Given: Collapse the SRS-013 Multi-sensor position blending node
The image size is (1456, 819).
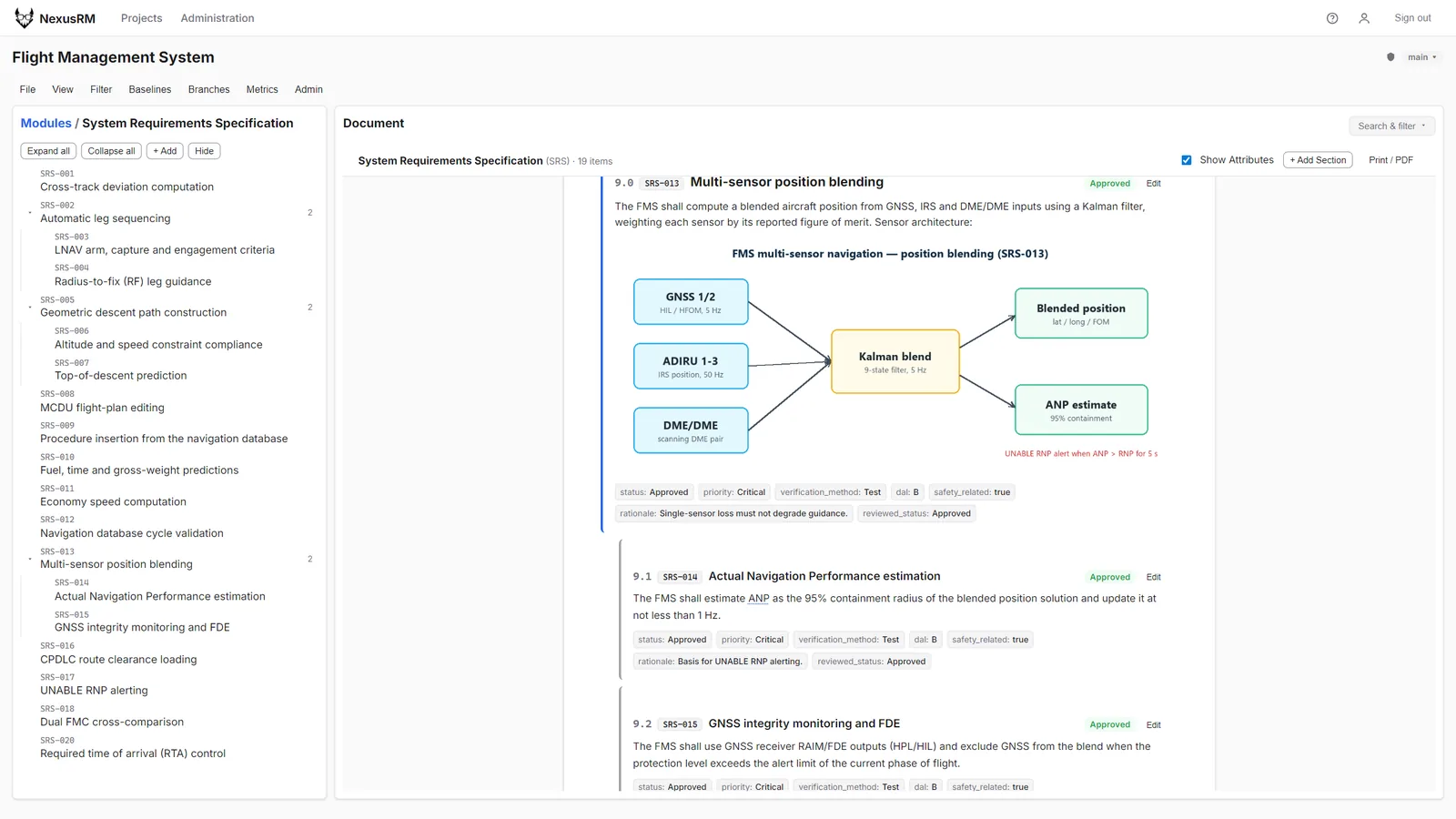Looking at the screenshot, I should [x=30, y=559].
